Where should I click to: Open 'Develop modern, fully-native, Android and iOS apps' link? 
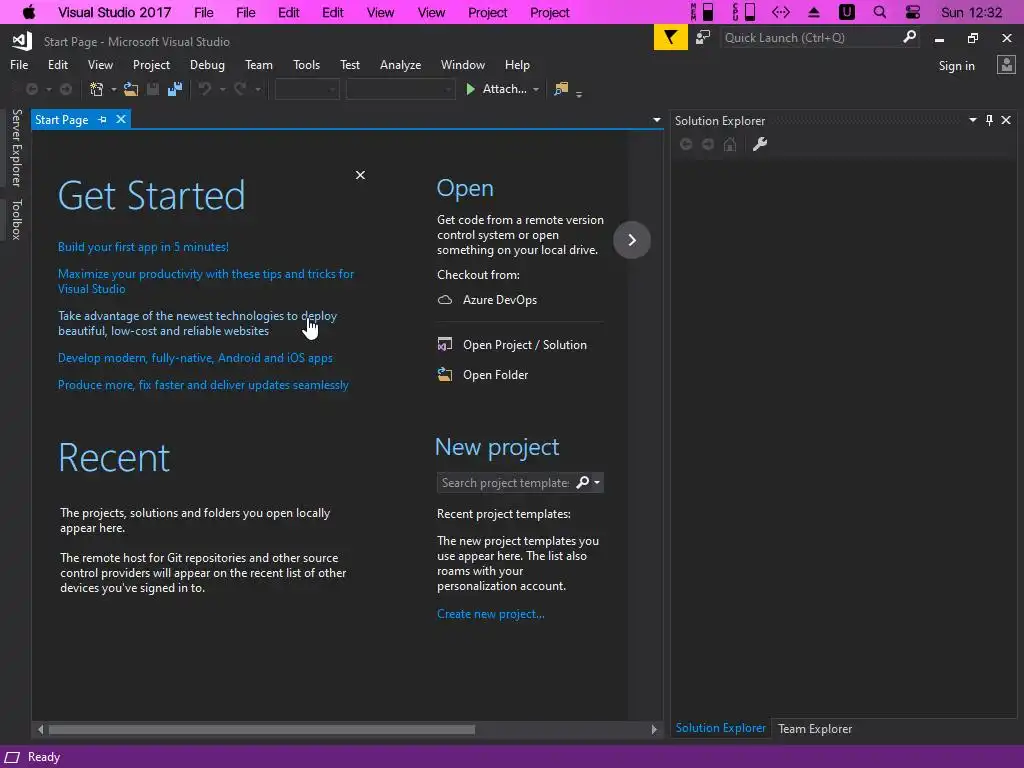195,358
